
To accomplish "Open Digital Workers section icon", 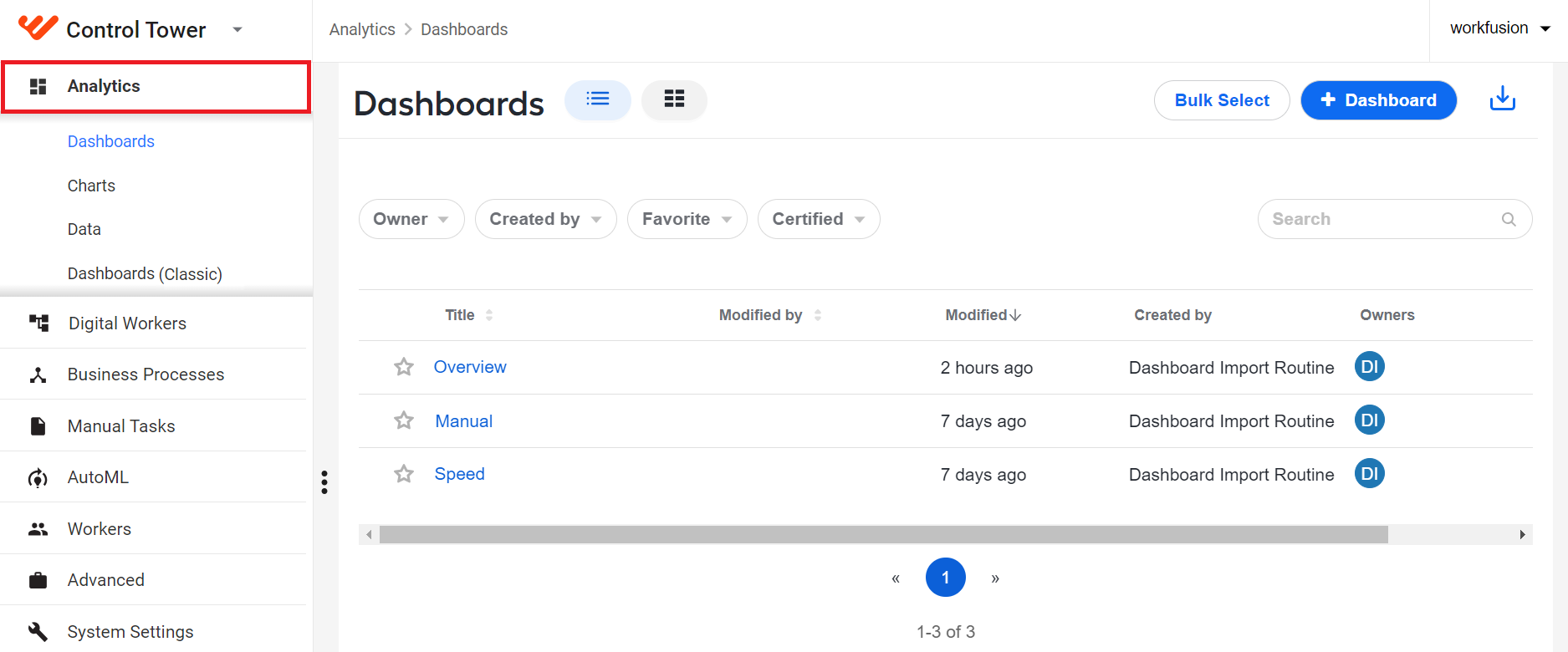I will click(x=38, y=323).
